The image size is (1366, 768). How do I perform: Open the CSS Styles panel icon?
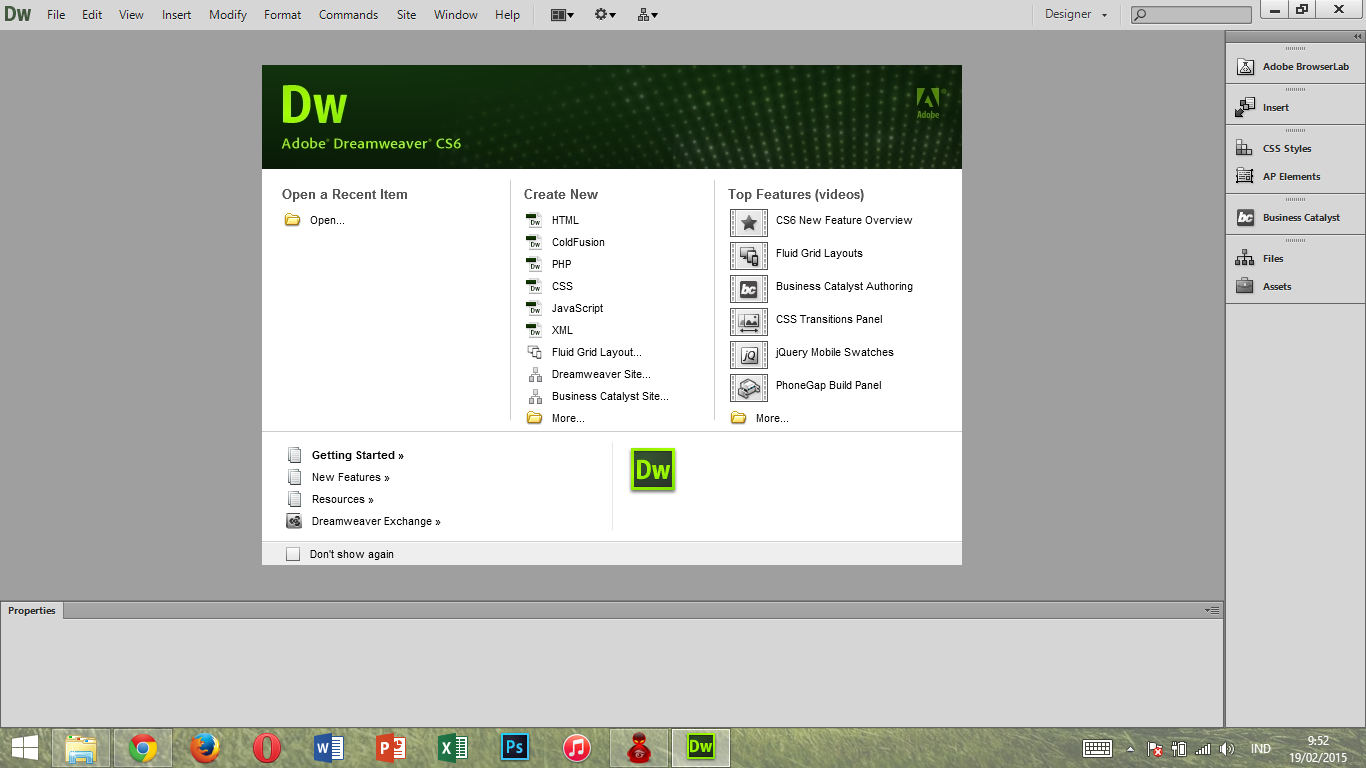tap(1245, 148)
